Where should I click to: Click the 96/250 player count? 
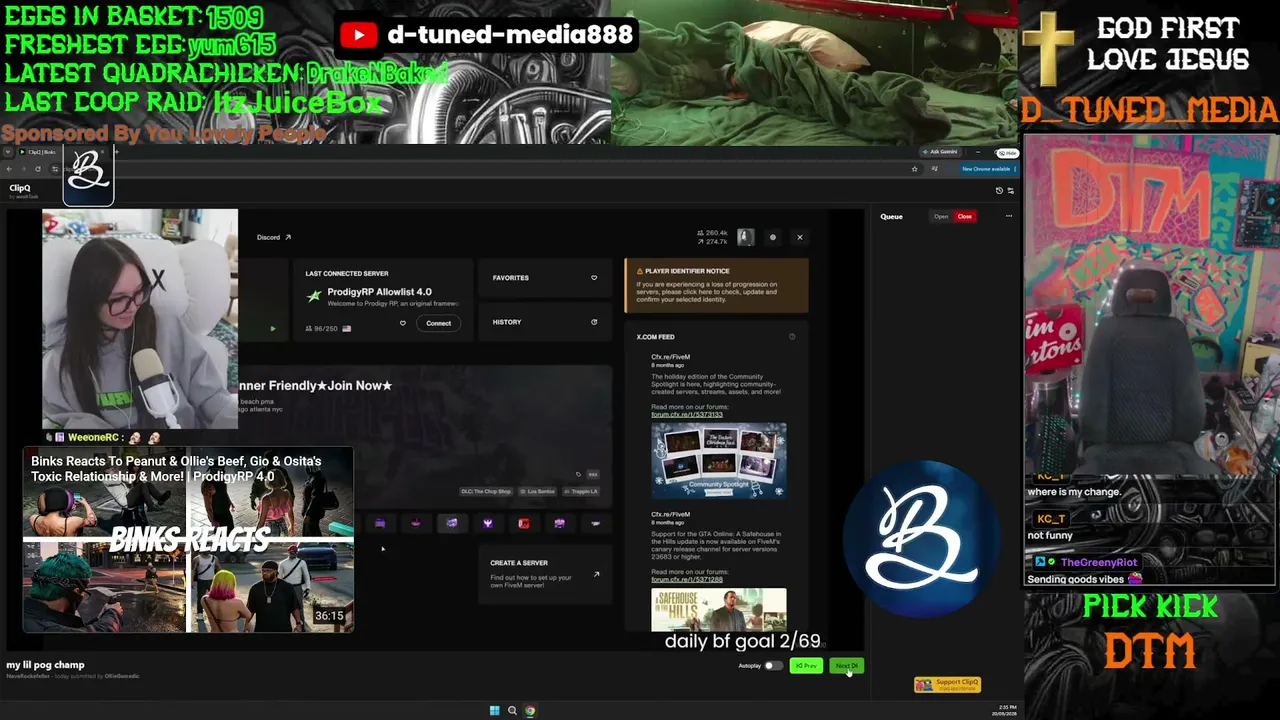pyautogui.click(x=322, y=328)
